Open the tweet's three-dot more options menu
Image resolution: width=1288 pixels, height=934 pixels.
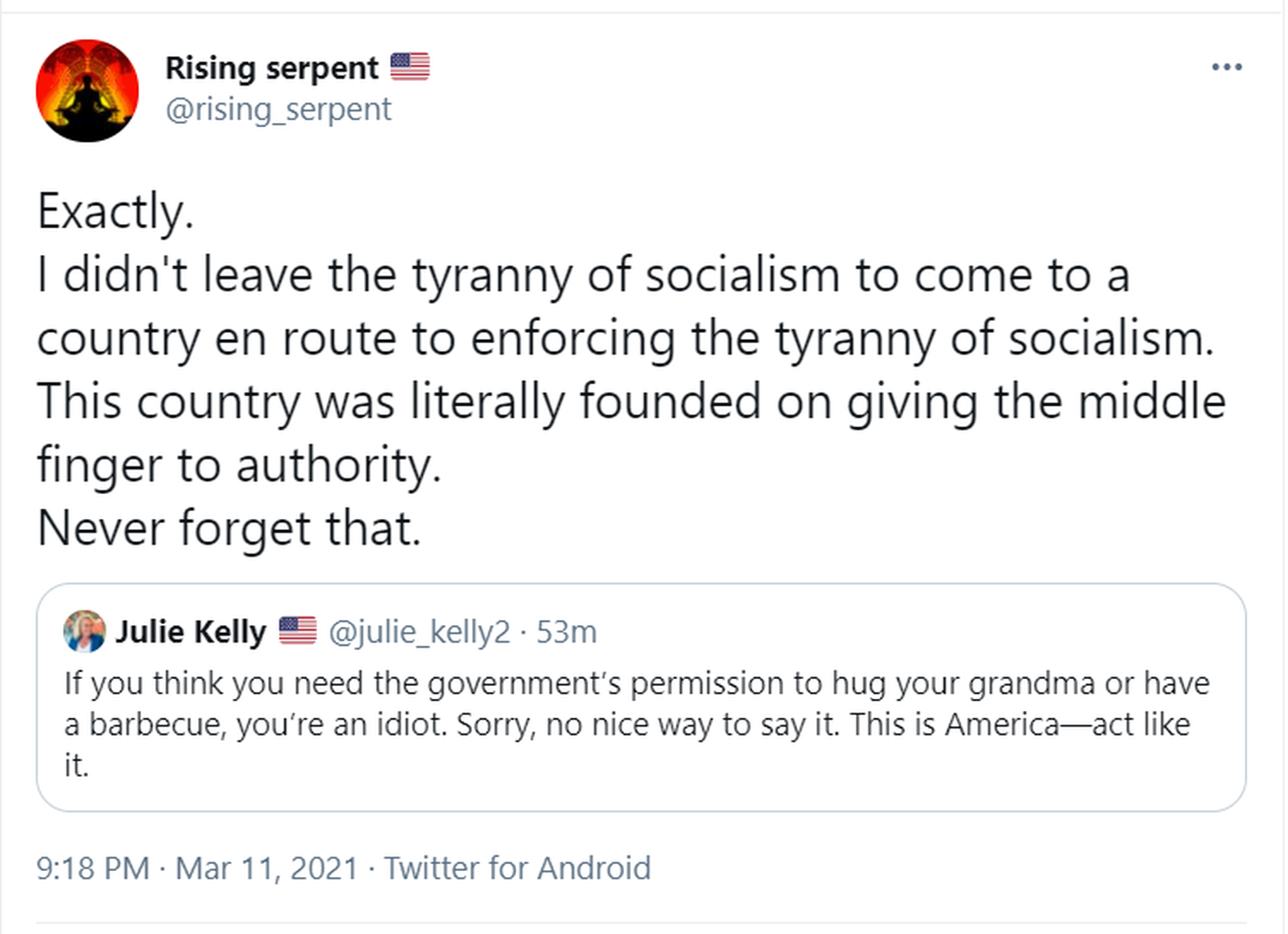pyautogui.click(x=1227, y=67)
